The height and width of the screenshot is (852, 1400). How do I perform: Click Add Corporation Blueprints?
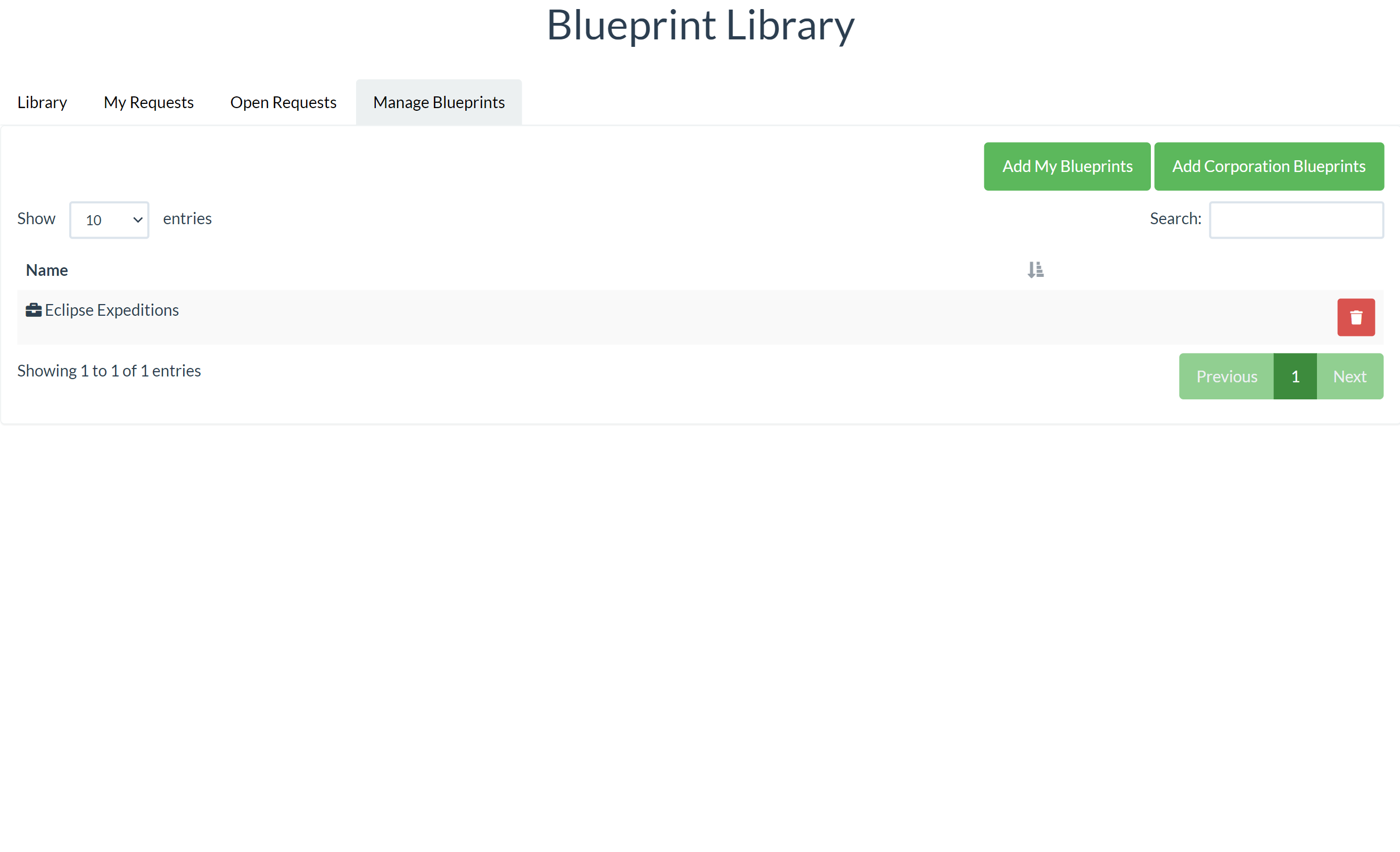click(x=1269, y=166)
